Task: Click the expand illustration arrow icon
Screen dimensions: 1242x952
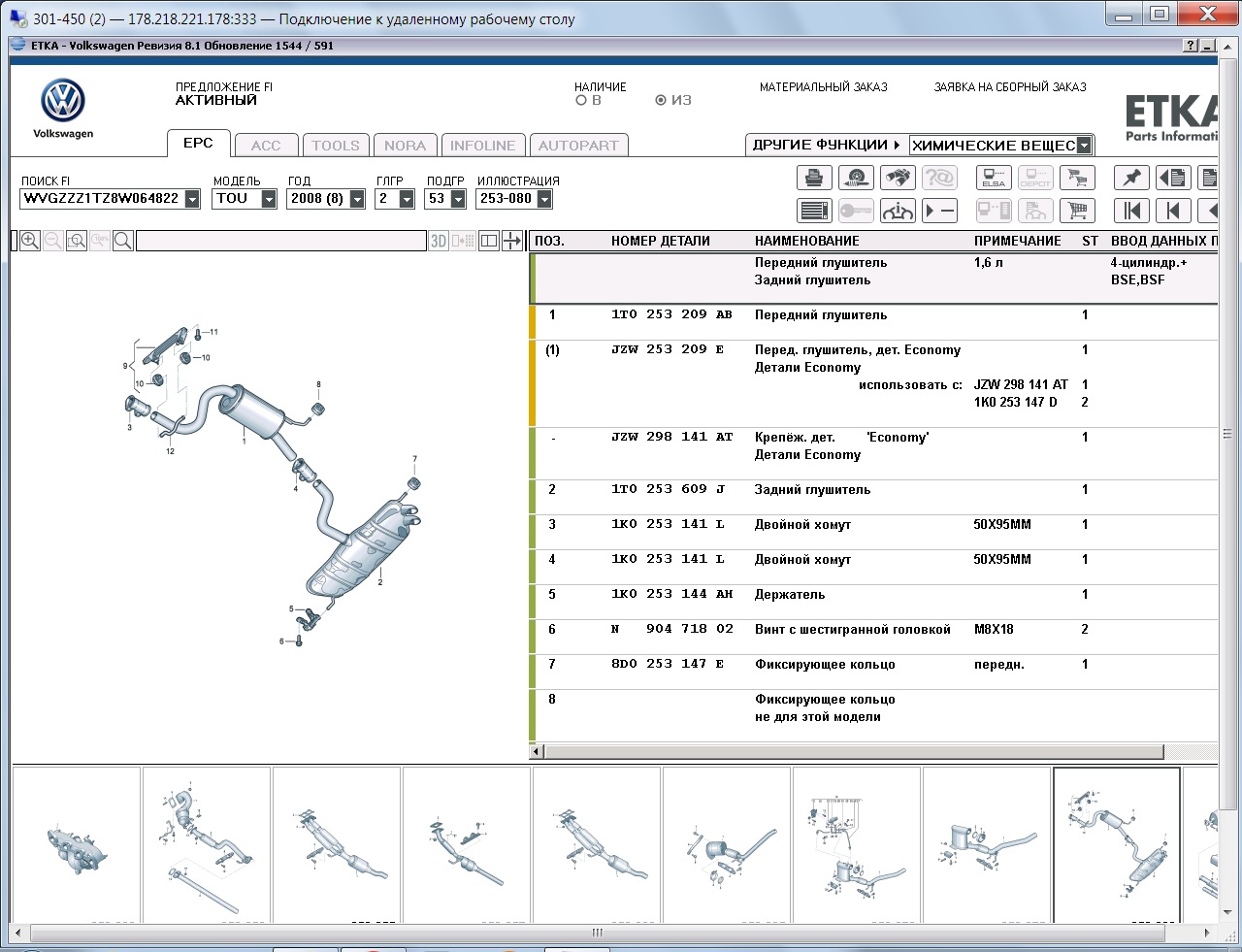Action: tap(512, 241)
